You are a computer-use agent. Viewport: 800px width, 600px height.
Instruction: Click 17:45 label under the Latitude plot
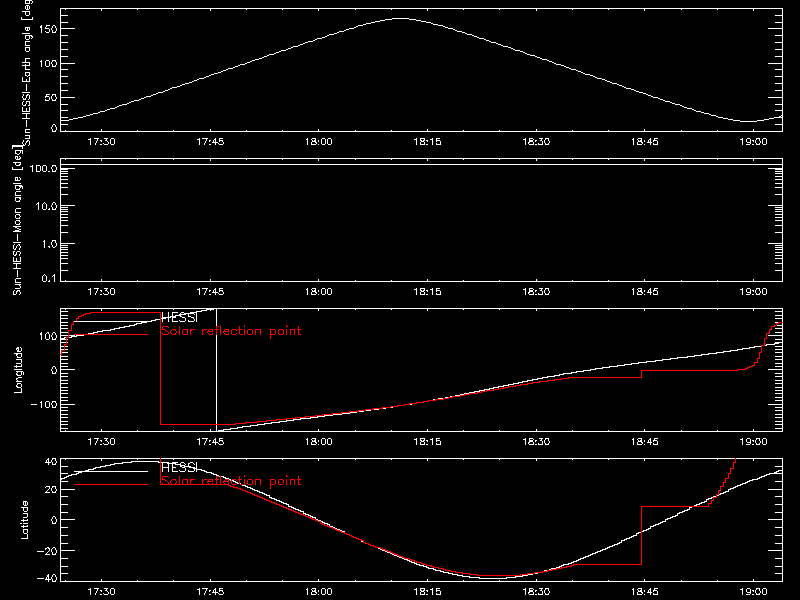[210, 591]
